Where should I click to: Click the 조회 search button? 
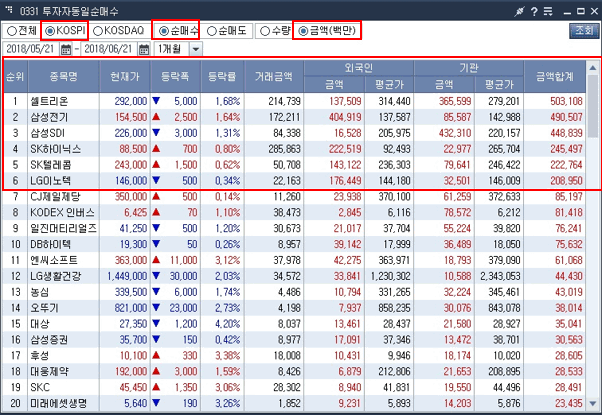click(x=584, y=31)
